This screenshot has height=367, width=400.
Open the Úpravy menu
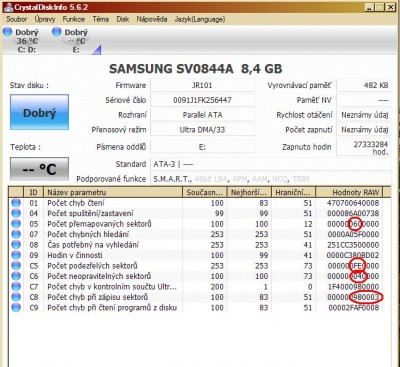45,19
